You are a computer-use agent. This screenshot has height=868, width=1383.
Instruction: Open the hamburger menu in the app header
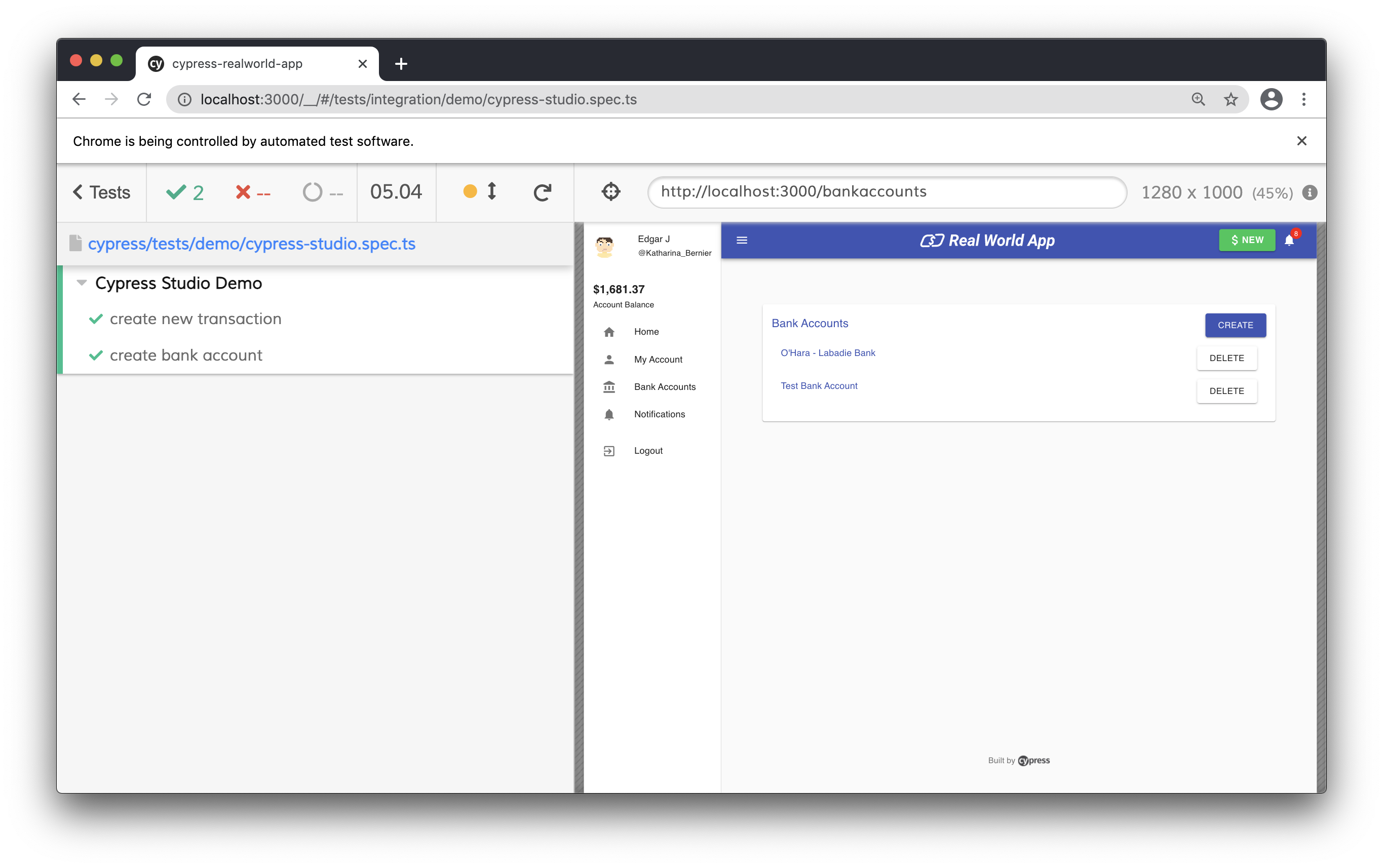tap(742, 241)
